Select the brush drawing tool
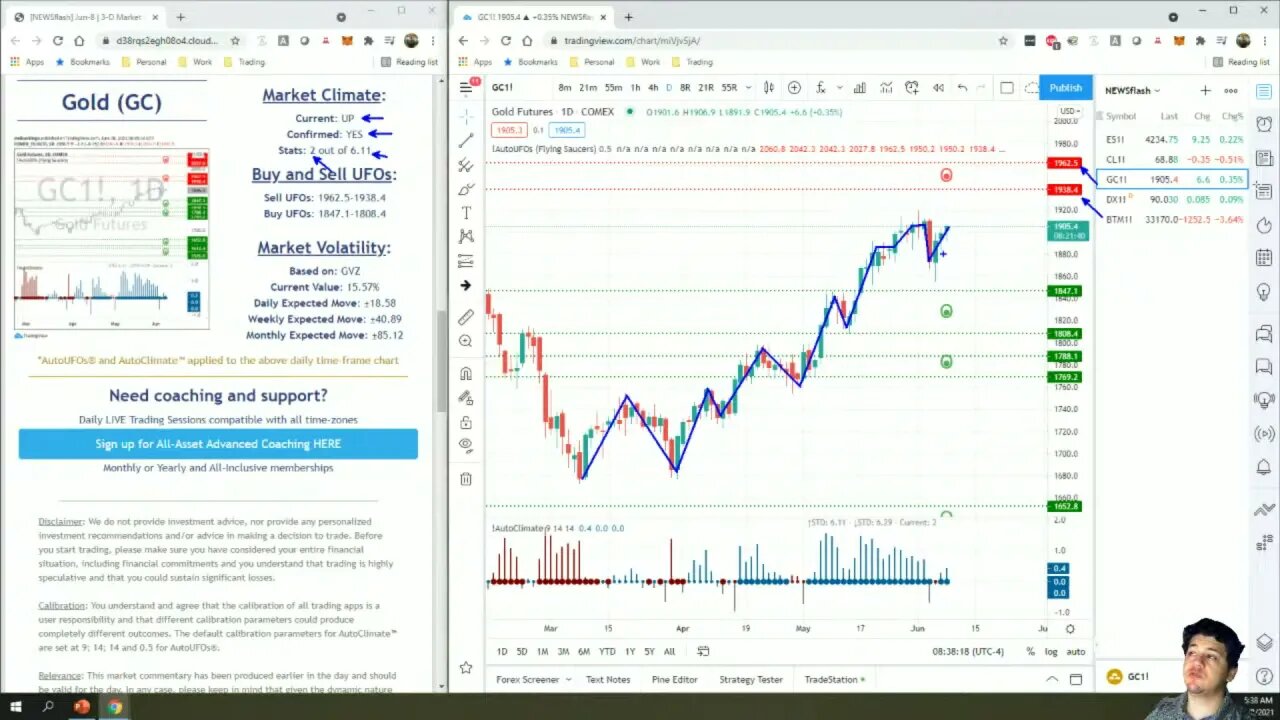Image resolution: width=1280 pixels, height=720 pixels. point(466,189)
